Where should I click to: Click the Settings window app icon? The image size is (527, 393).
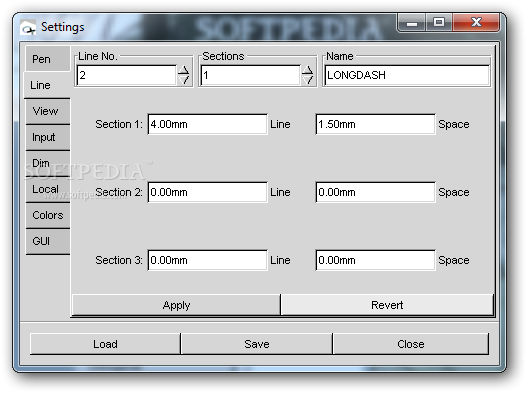(x=28, y=28)
